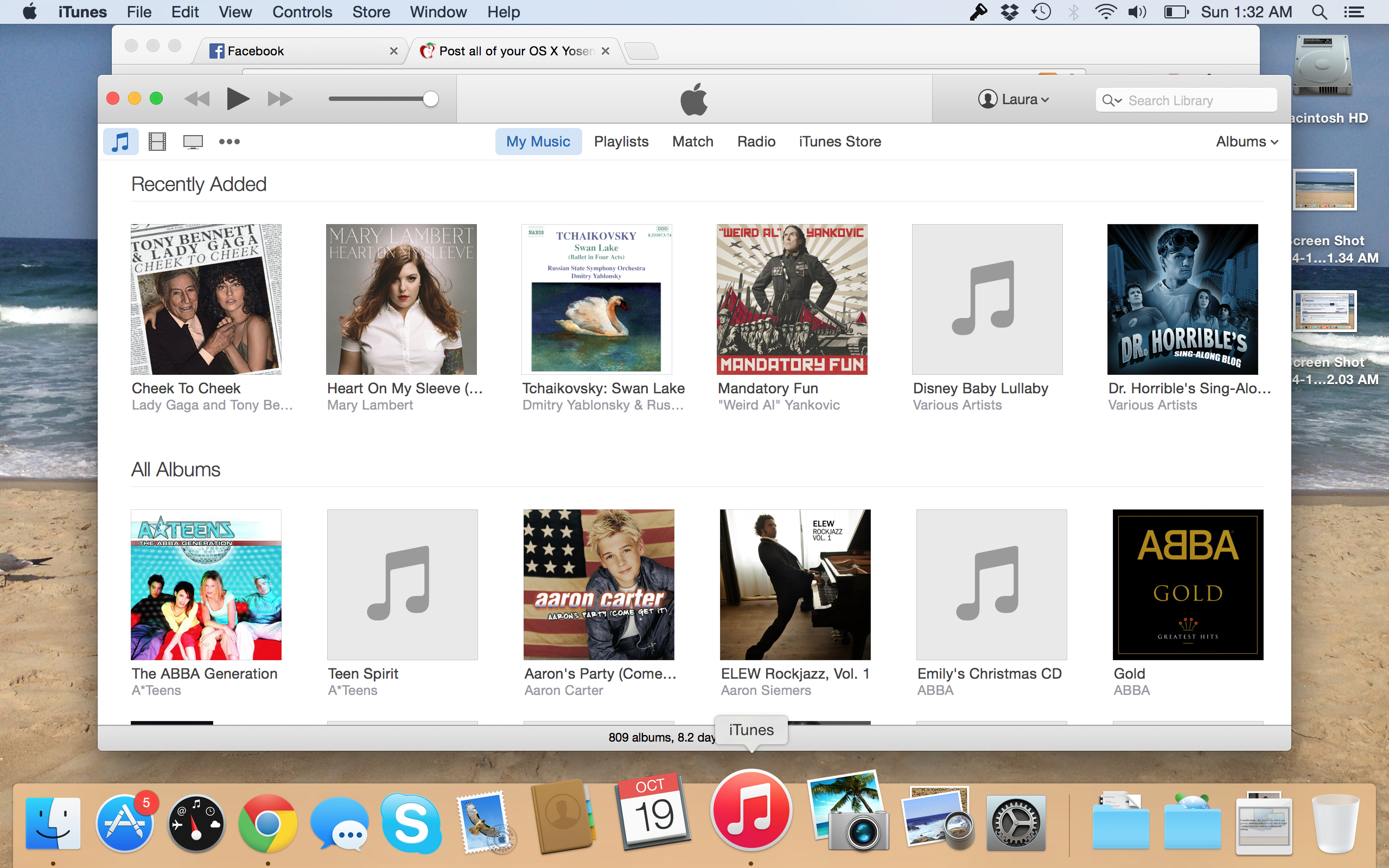The image size is (1389, 868).
Task: Click into the Search Library field
Action: pos(1186,100)
